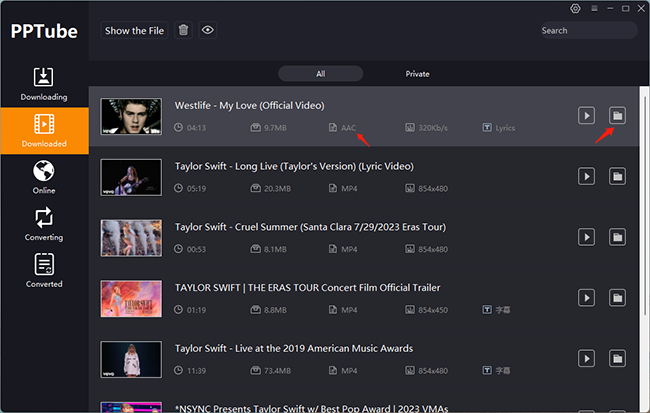This screenshot has width=650, height=413.
Task: Play THE ERAS TOUR Concert Film Trailer
Action: point(586,298)
